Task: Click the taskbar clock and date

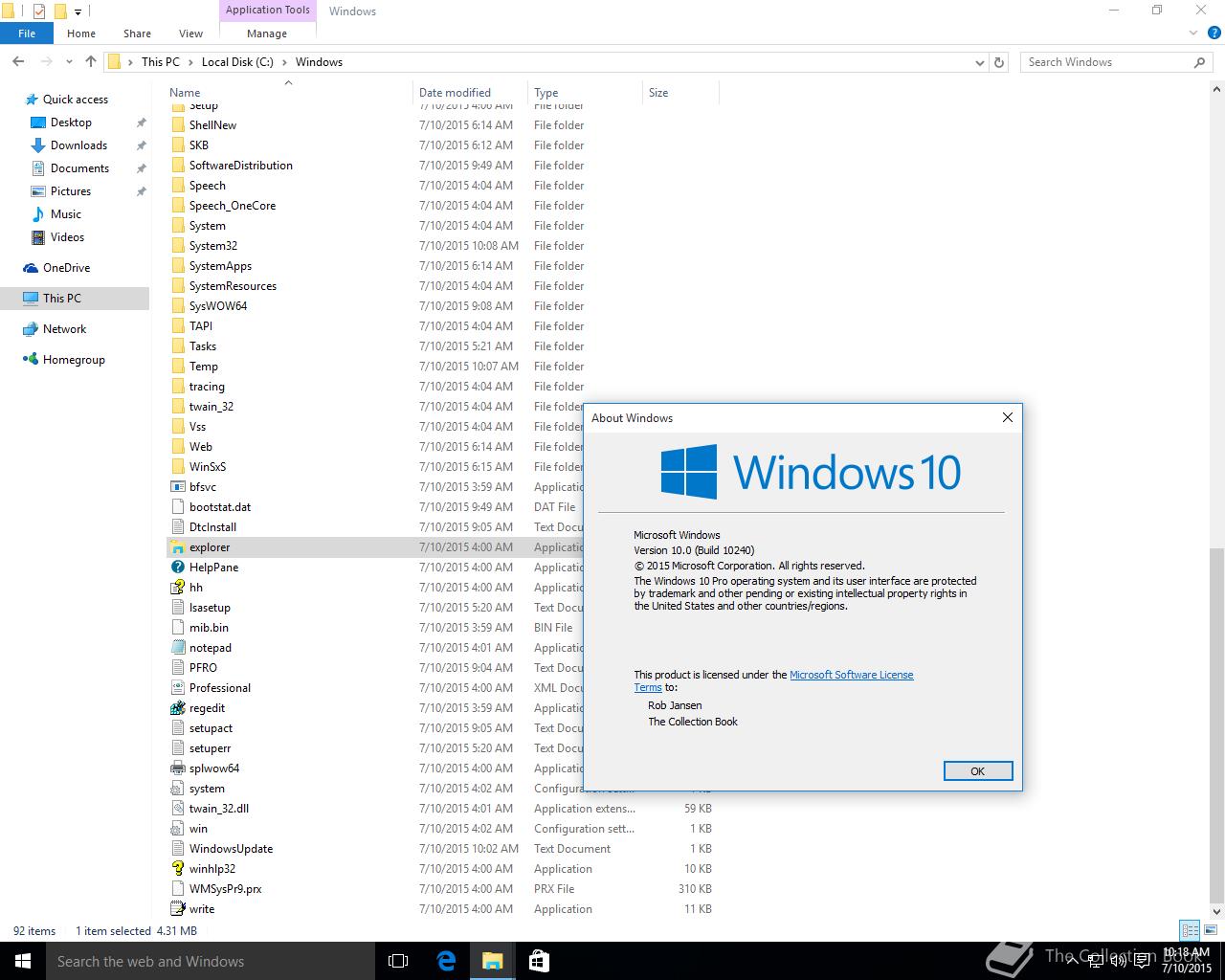Action: [1187, 961]
